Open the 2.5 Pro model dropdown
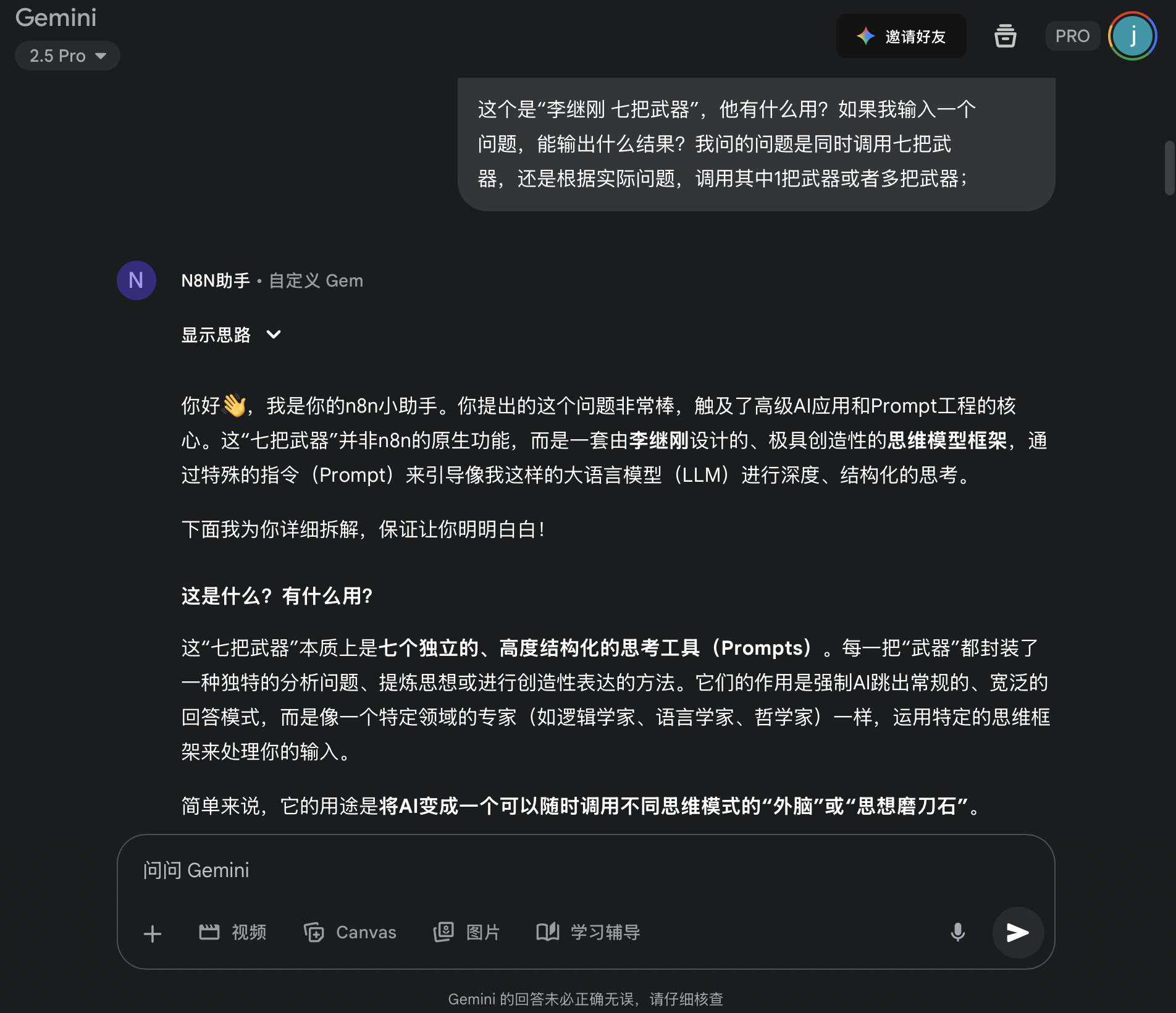The height and width of the screenshot is (1013, 1176). pos(67,56)
